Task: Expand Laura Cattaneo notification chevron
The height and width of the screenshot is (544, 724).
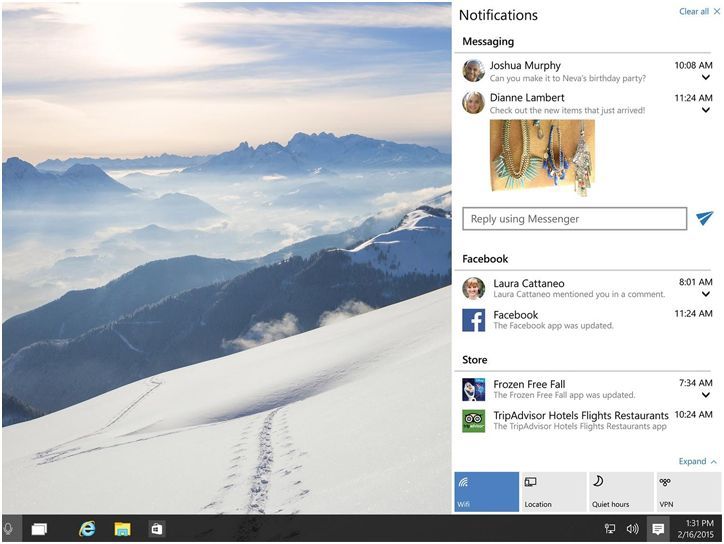Action: pos(706,294)
